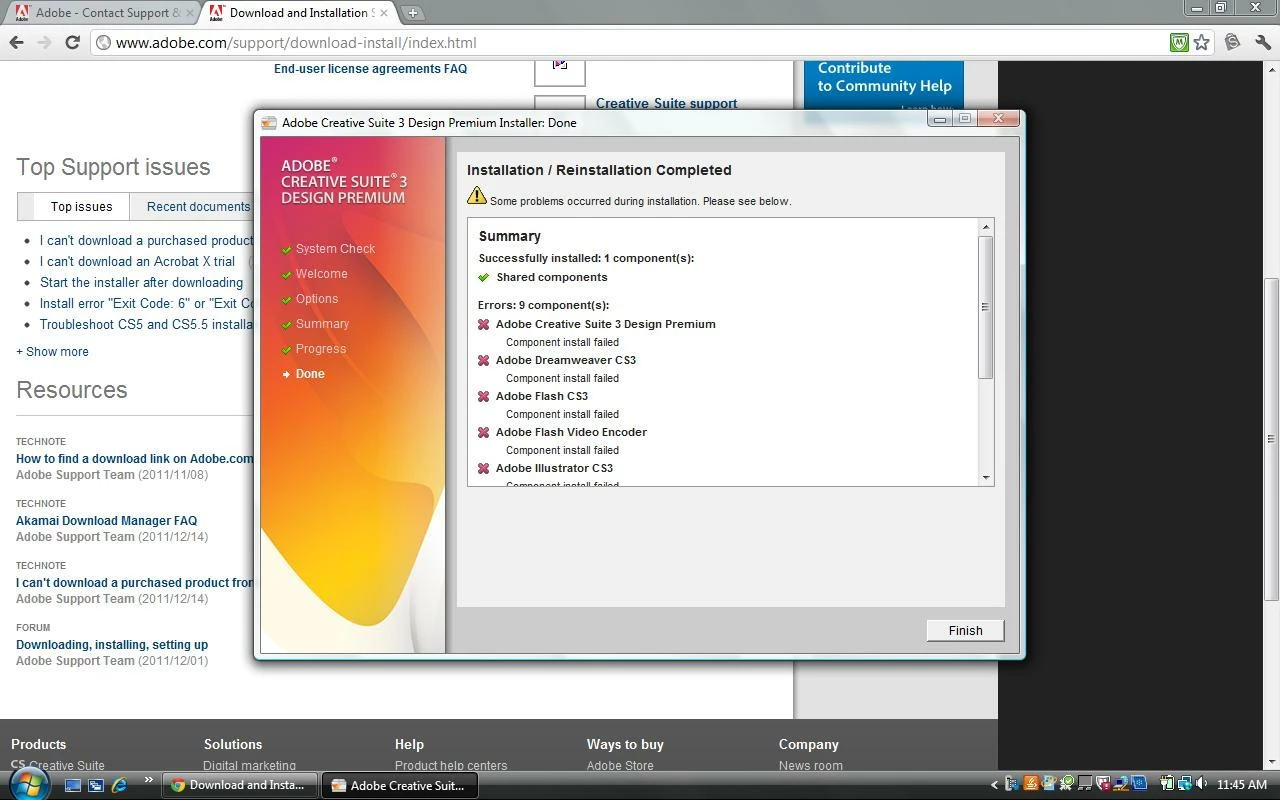Open the Windows Start menu orb
The width and height of the screenshot is (1280, 800).
point(29,784)
